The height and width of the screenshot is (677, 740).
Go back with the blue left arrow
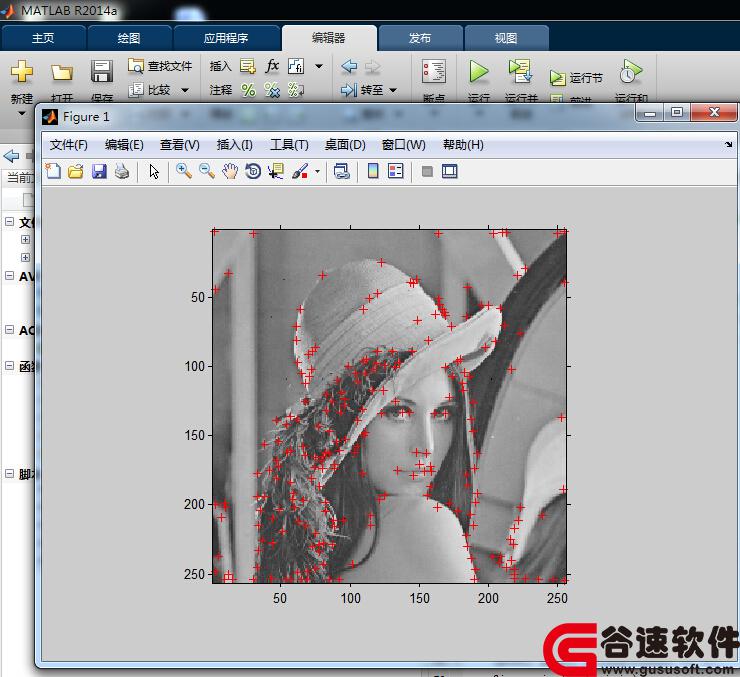pyautogui.click(x=349, y=66)
